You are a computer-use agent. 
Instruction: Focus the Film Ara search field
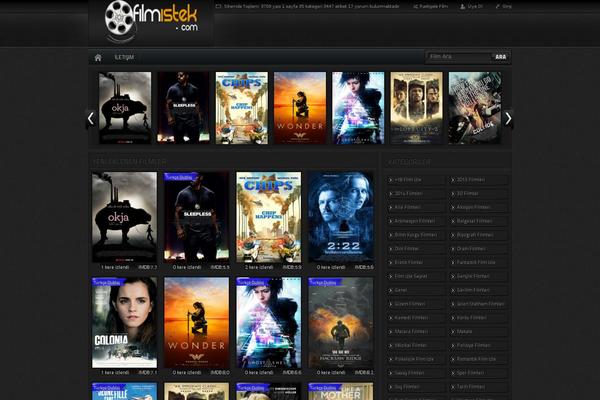click(x=458, y=57)
